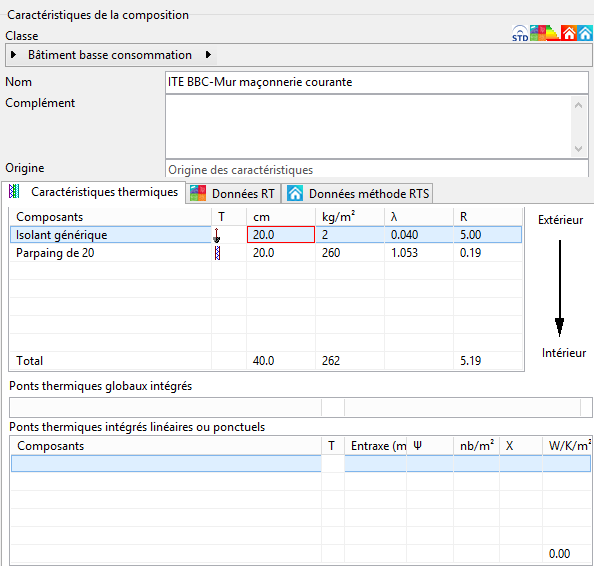Click the Extérieur to Intérieur direction arrow
Screen dimensions: 594x566
560,288
